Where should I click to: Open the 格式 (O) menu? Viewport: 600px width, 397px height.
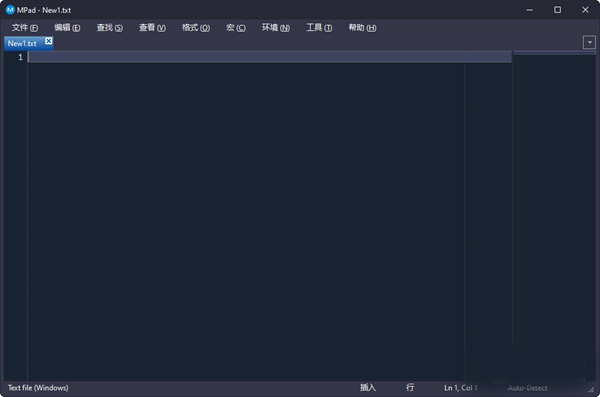click(196, 28)
